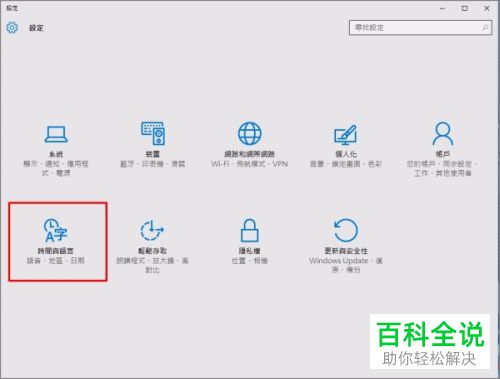Close the Settings window
This screenshot has width=500, height=379.
(x=487, y=9)
